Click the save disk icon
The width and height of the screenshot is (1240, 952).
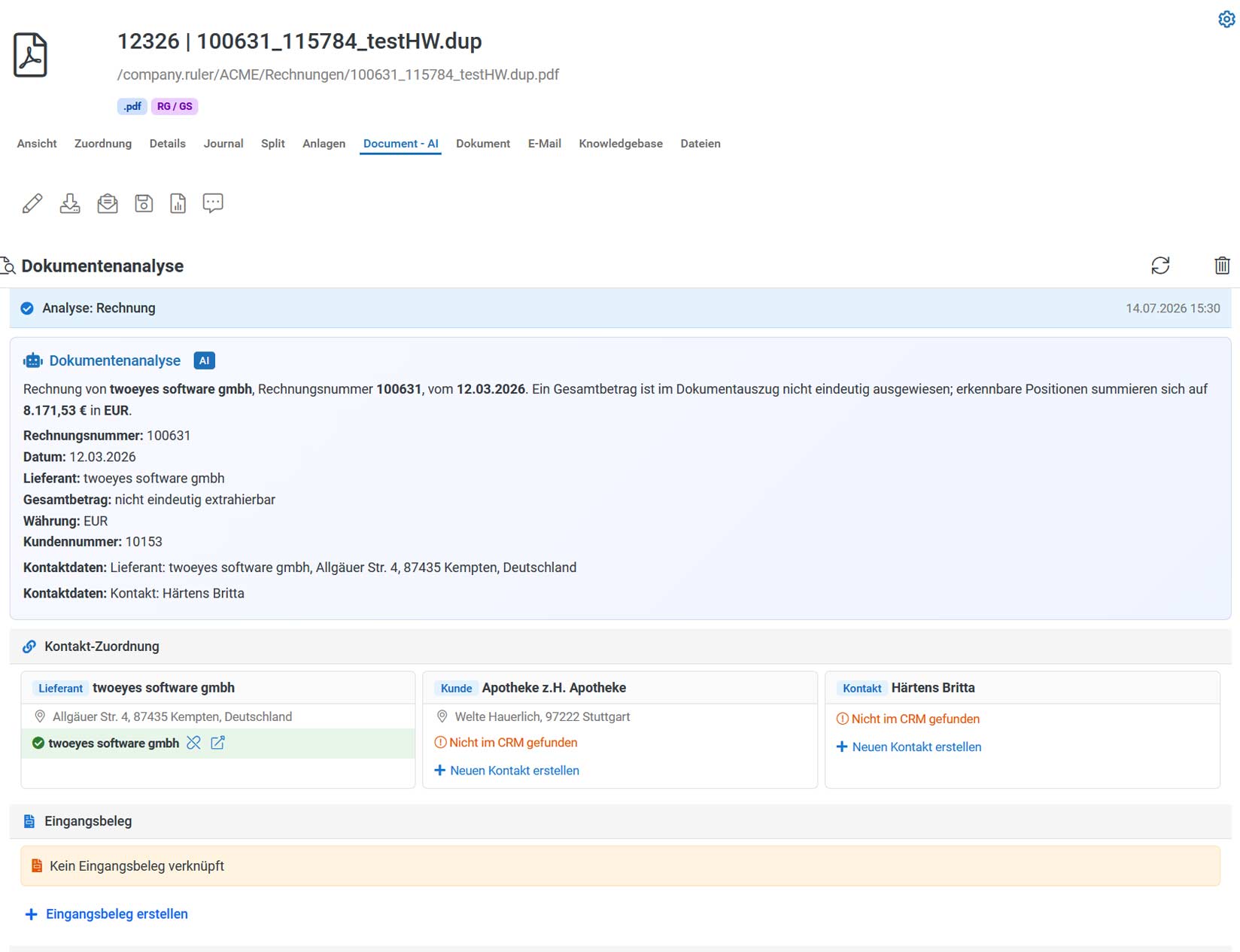(144, 203)
